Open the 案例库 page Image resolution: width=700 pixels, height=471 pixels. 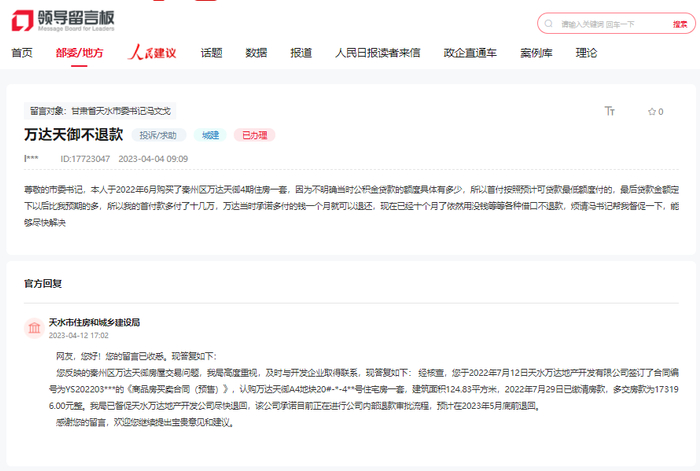[x=536, y=53]
